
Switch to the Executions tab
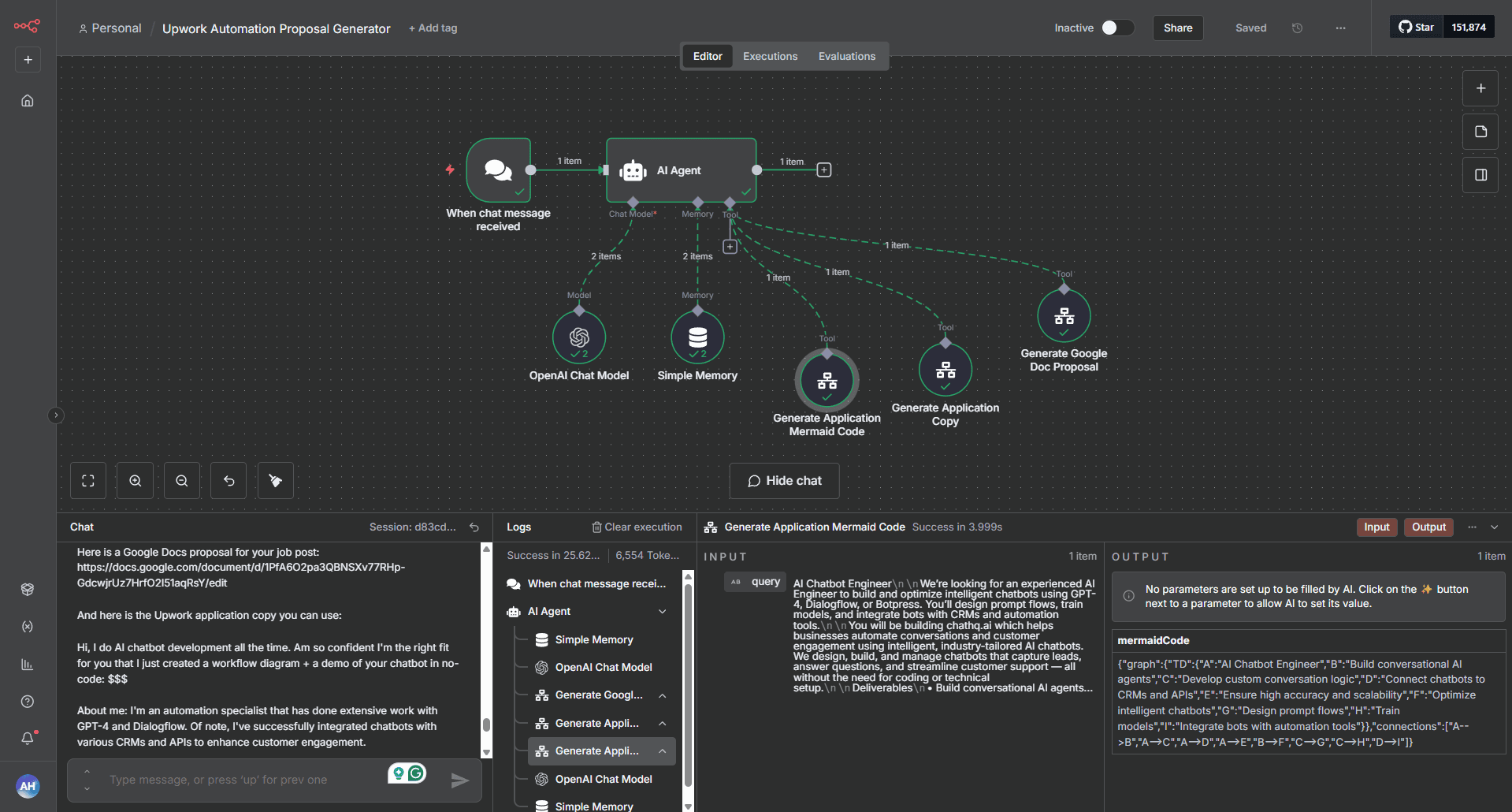tap(770, 56)
